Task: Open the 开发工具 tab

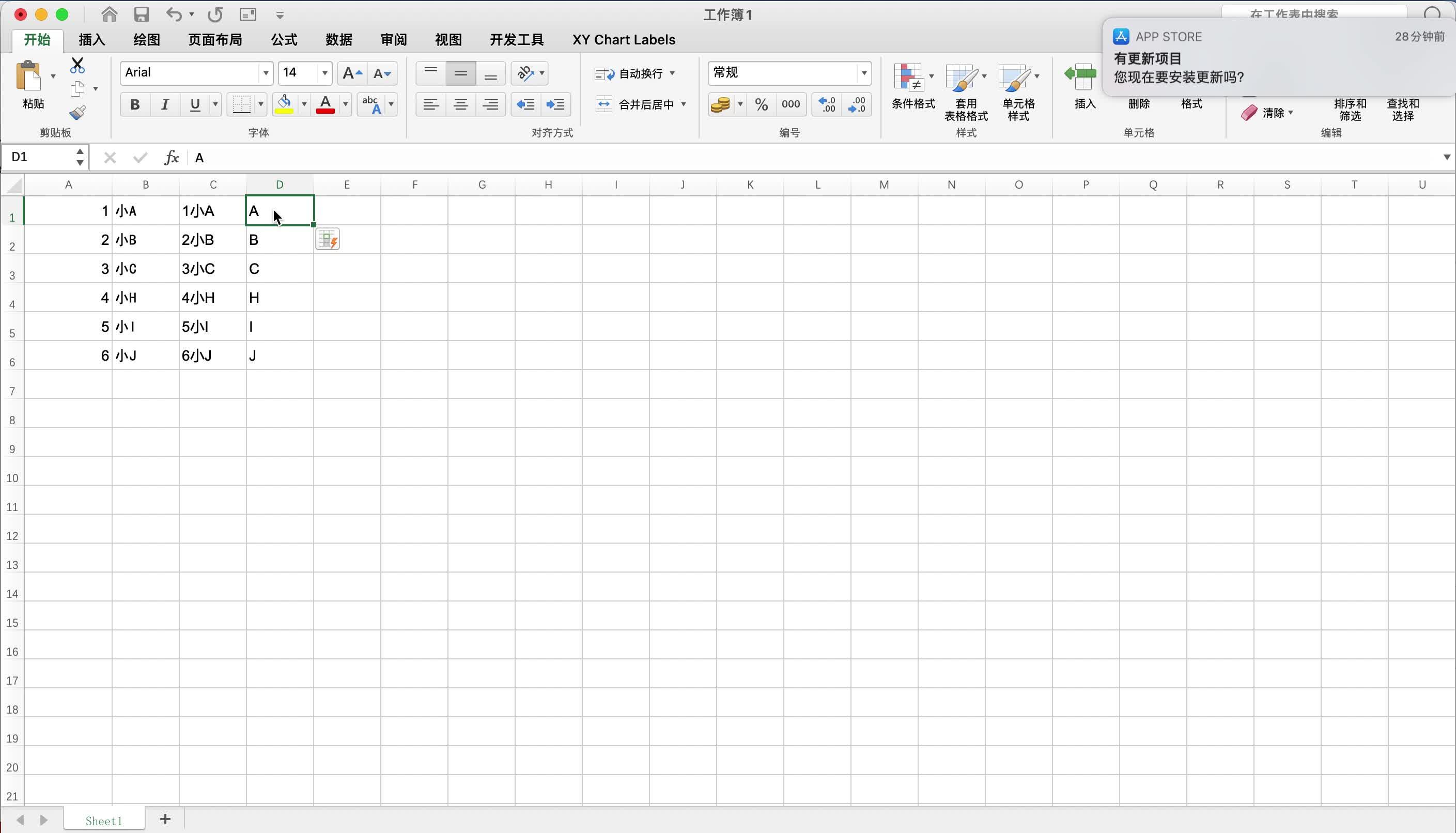Action: (517, 39)
